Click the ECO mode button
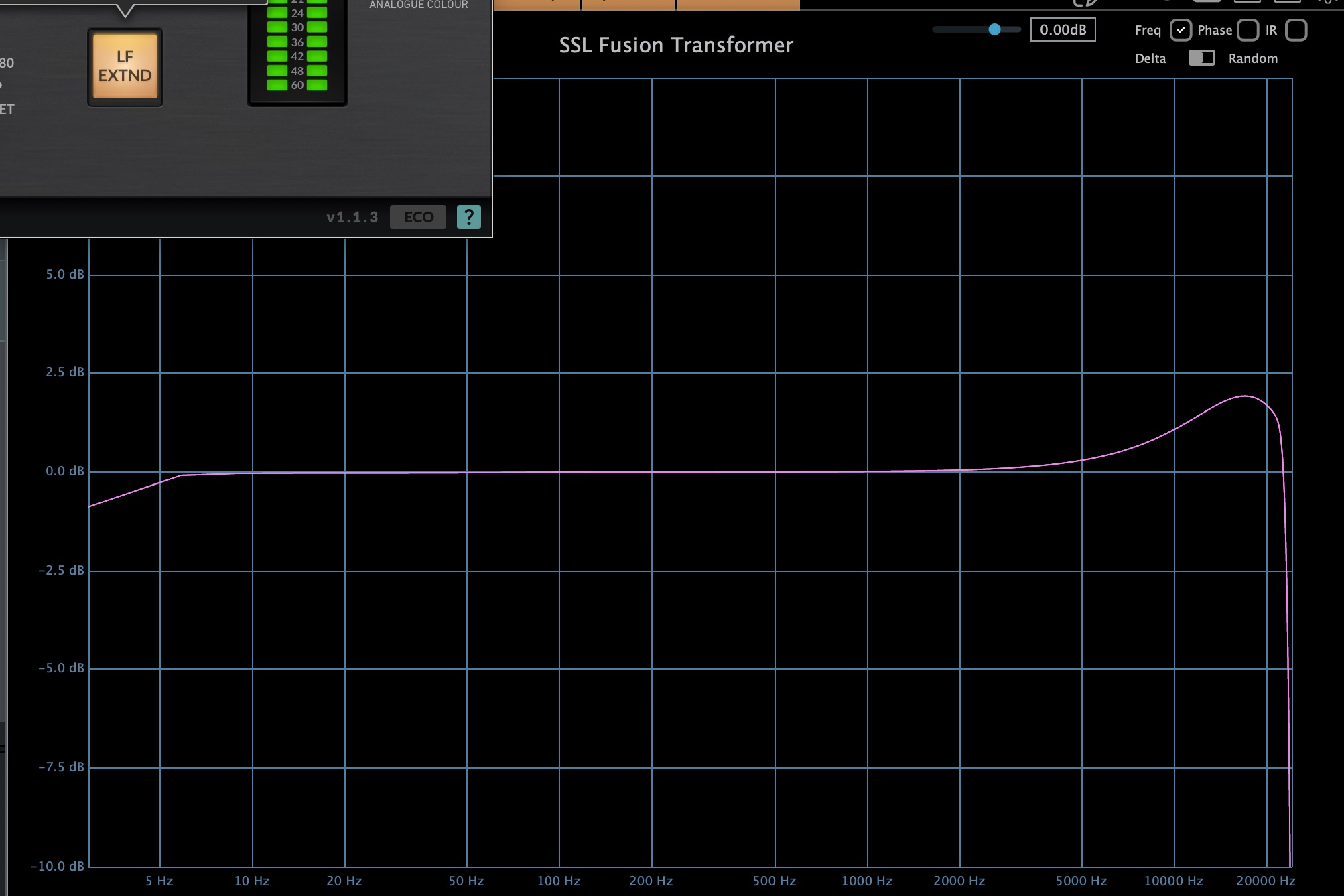 coord(418,217)
